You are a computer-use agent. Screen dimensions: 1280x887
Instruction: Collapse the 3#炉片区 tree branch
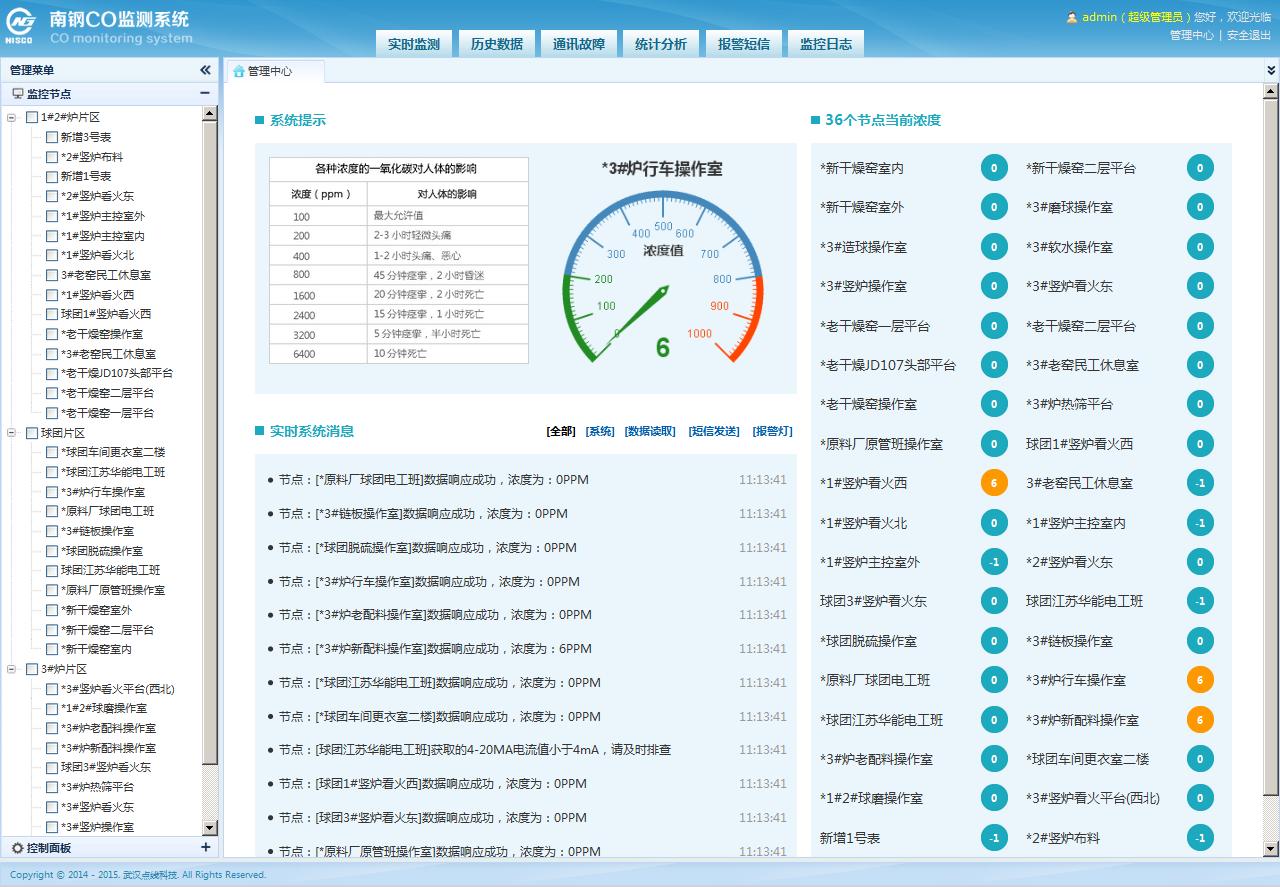[12, 670]
